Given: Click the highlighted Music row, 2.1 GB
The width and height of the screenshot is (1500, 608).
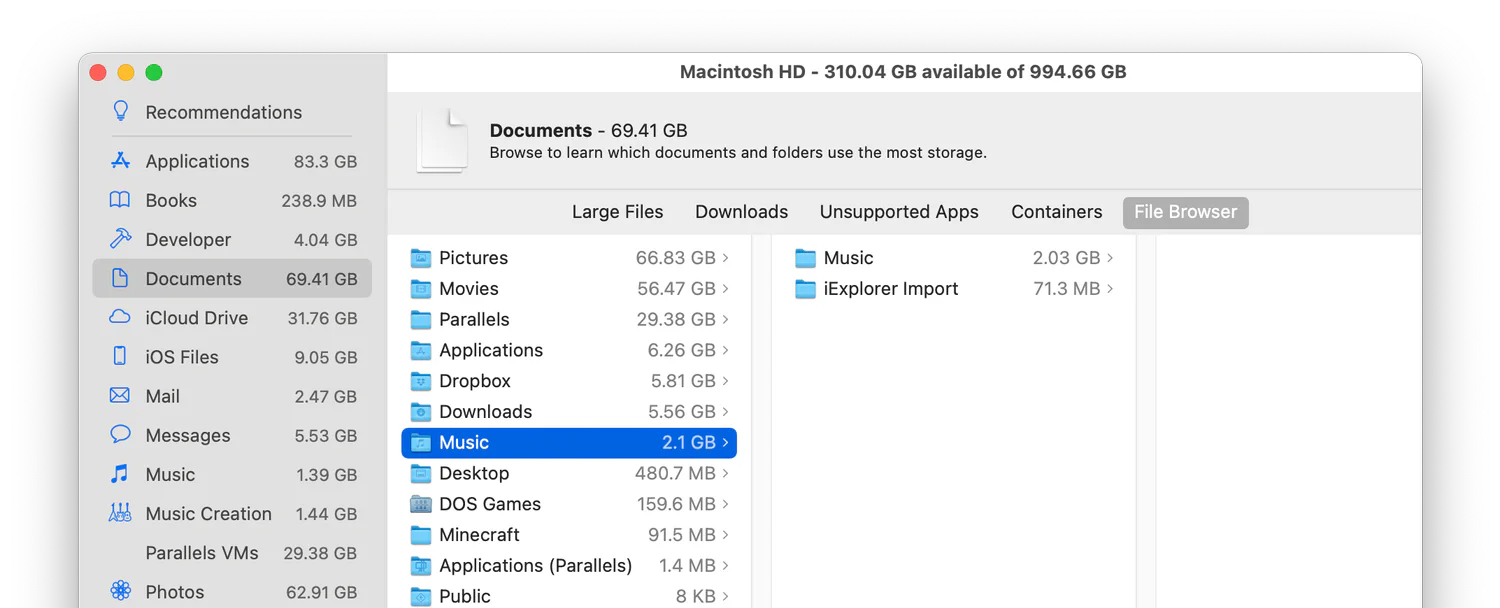Looking at the screenshot, I should (569, 442).
